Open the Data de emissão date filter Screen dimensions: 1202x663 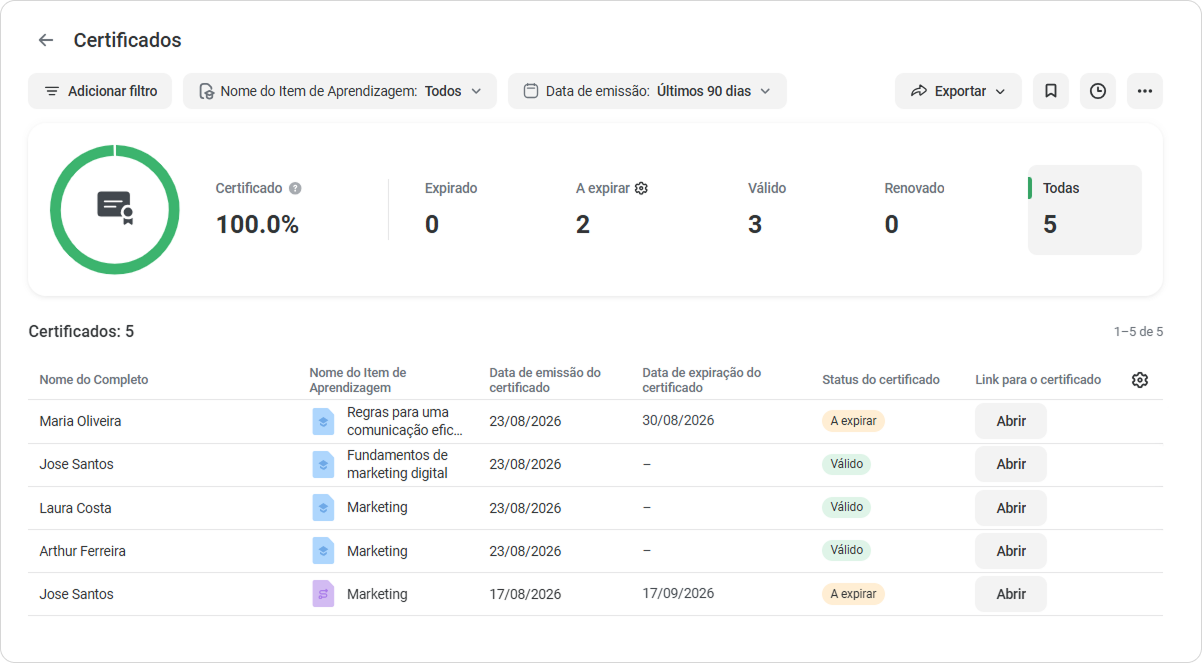click(647, 91)
